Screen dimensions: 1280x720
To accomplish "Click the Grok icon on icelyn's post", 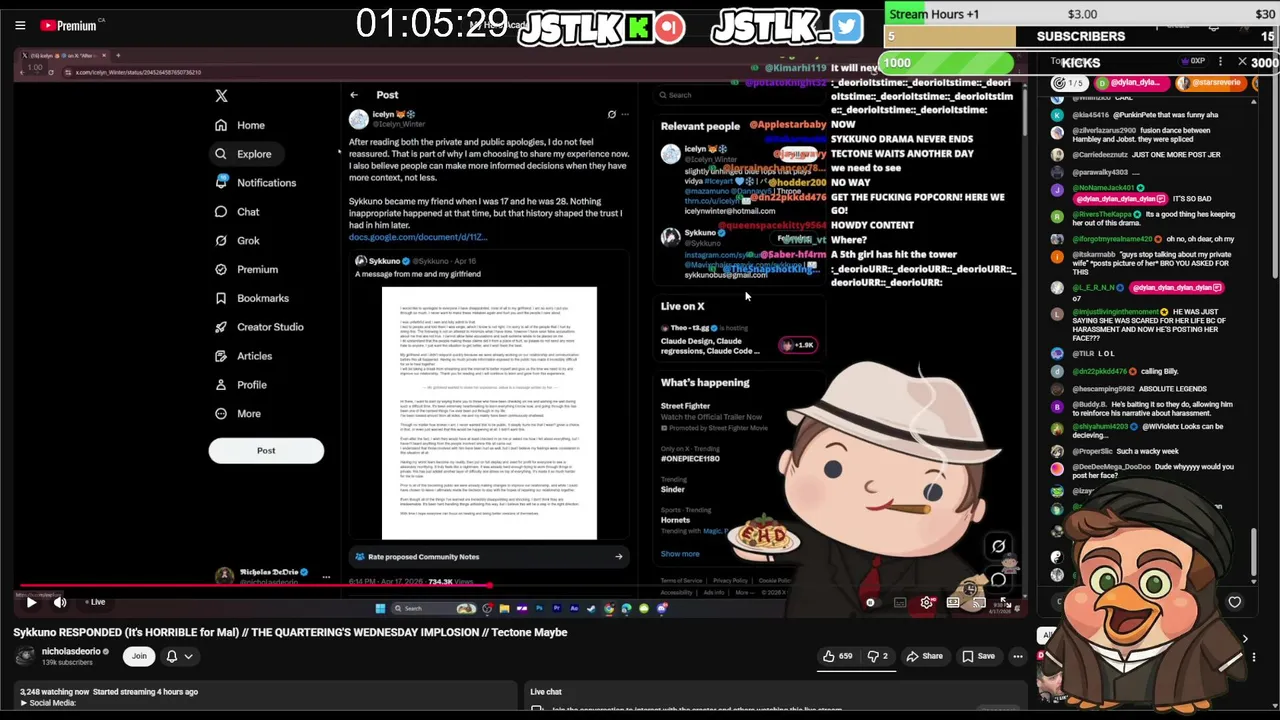I will point(612,114).
